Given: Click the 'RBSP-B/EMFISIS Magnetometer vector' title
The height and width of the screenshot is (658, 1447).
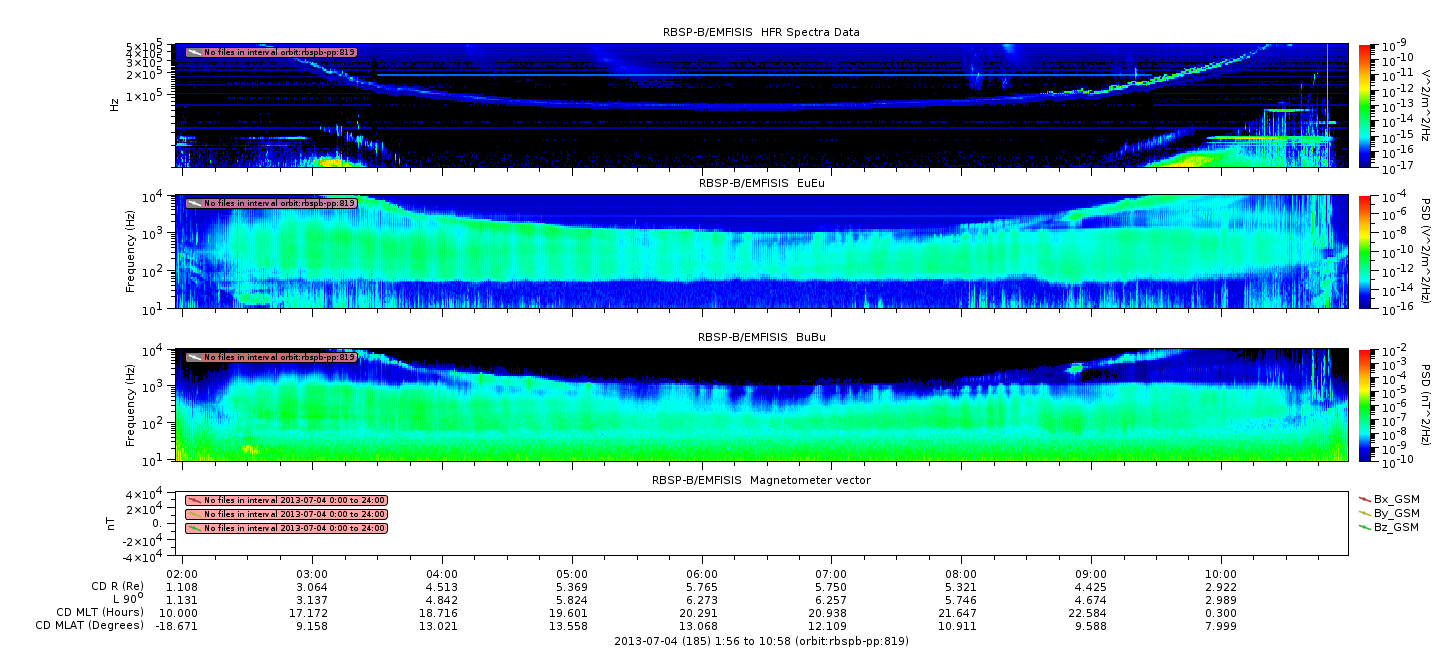Looking at the screenshot, I should coord(761,480).
